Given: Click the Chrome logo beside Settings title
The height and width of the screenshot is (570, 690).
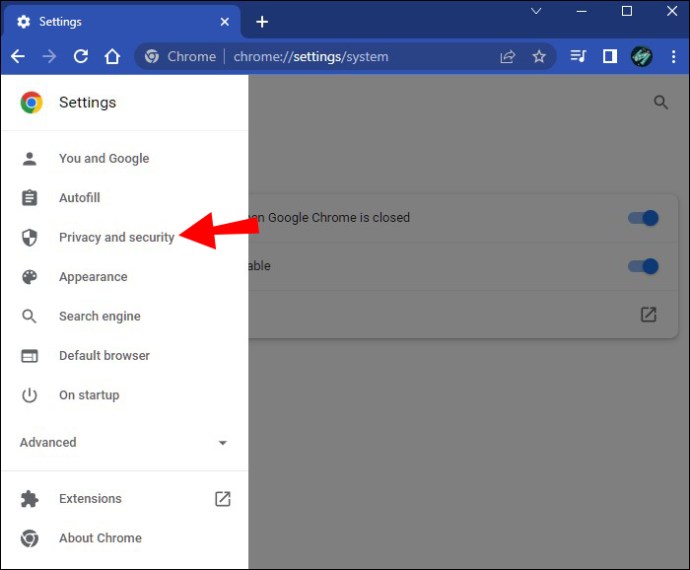Looking at the screenshot, I should [x=31, y=103].
